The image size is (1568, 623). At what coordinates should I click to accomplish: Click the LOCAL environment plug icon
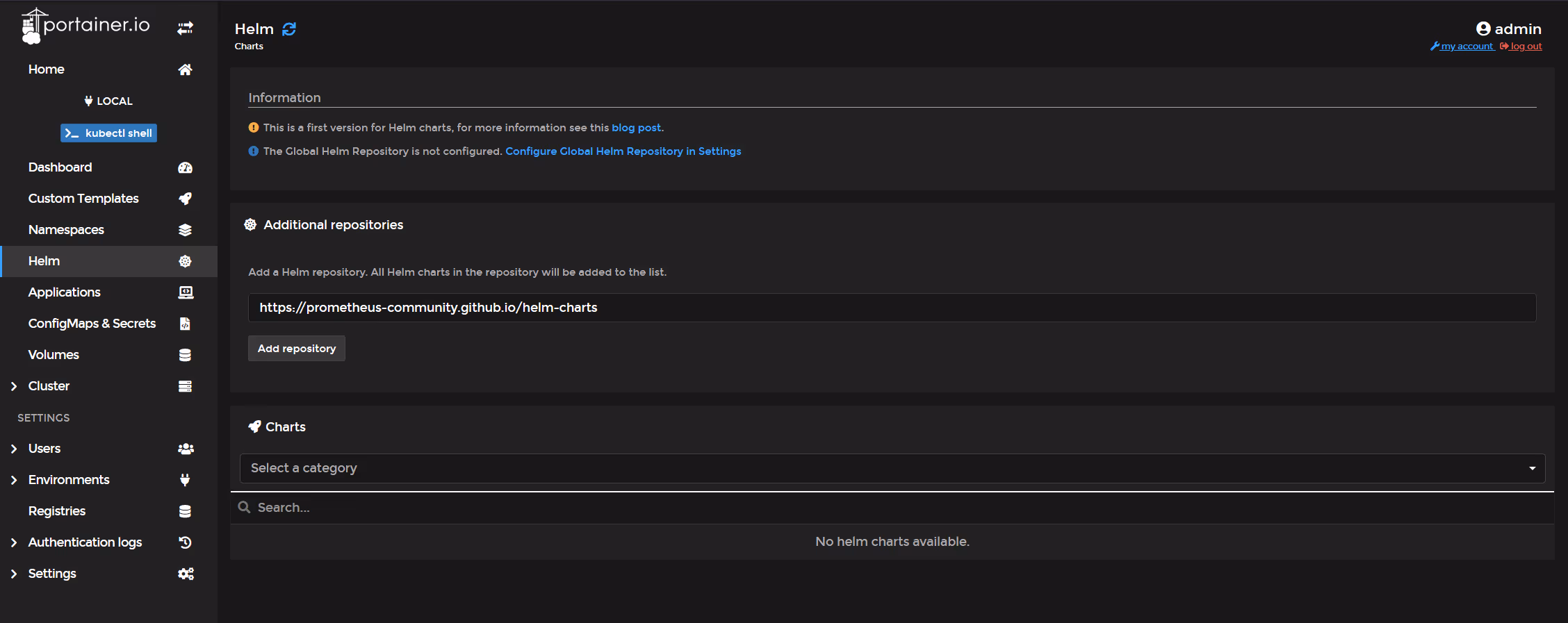click(88, 101)
